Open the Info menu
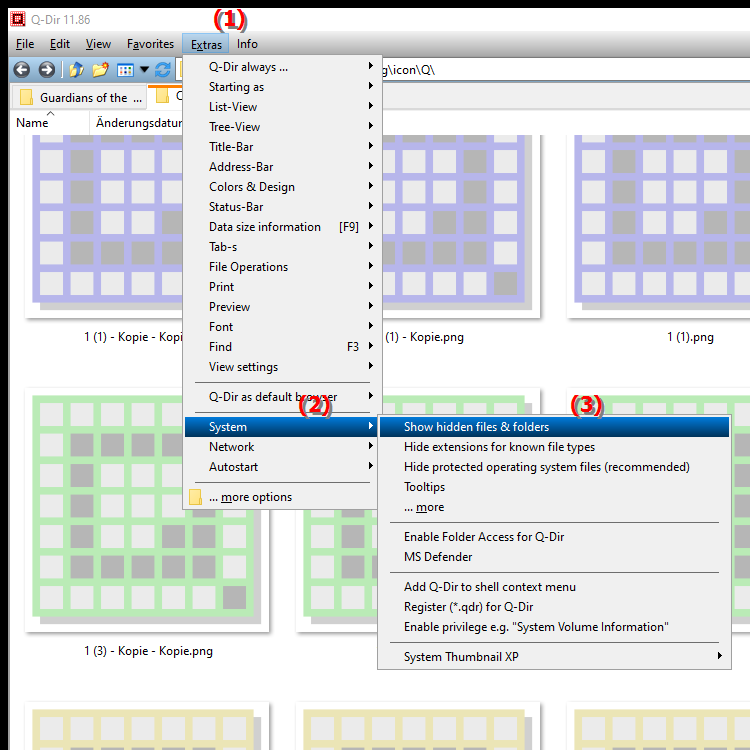This screenshot has height=750, width=750. (247, 44)
